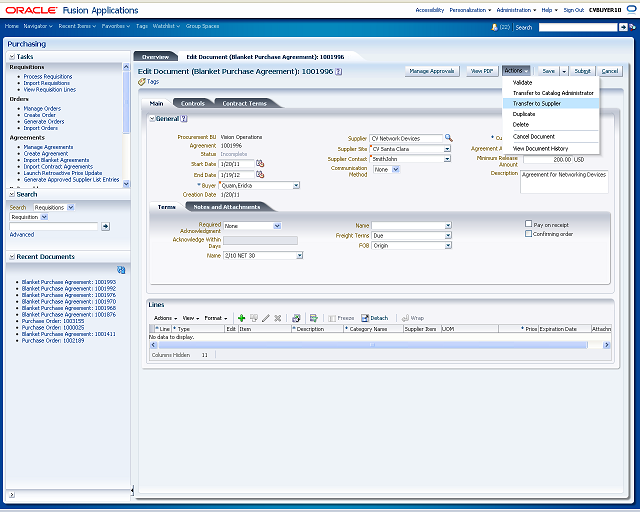The image size is (640, 512).
Task: Open the Supplier Site dropdown
Action: click(447, 149)
